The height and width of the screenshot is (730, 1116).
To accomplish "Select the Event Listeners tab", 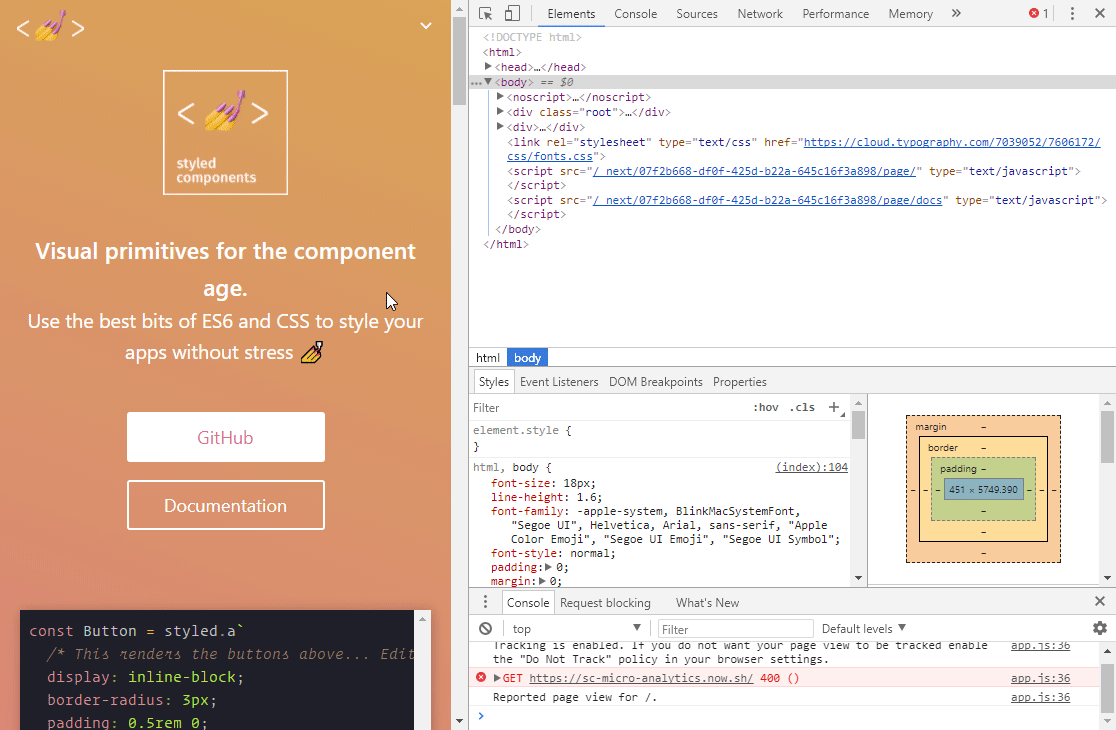I will [559, 381].
